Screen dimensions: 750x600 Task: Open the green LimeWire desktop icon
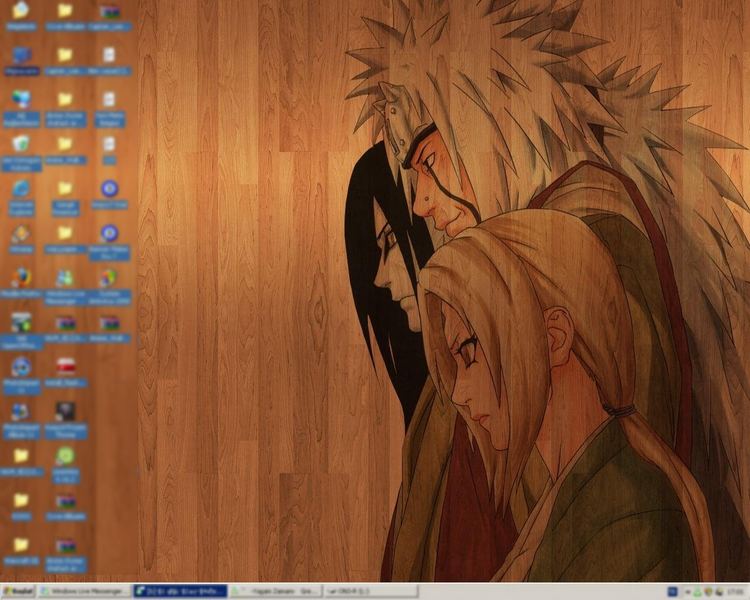pos(65,456)
